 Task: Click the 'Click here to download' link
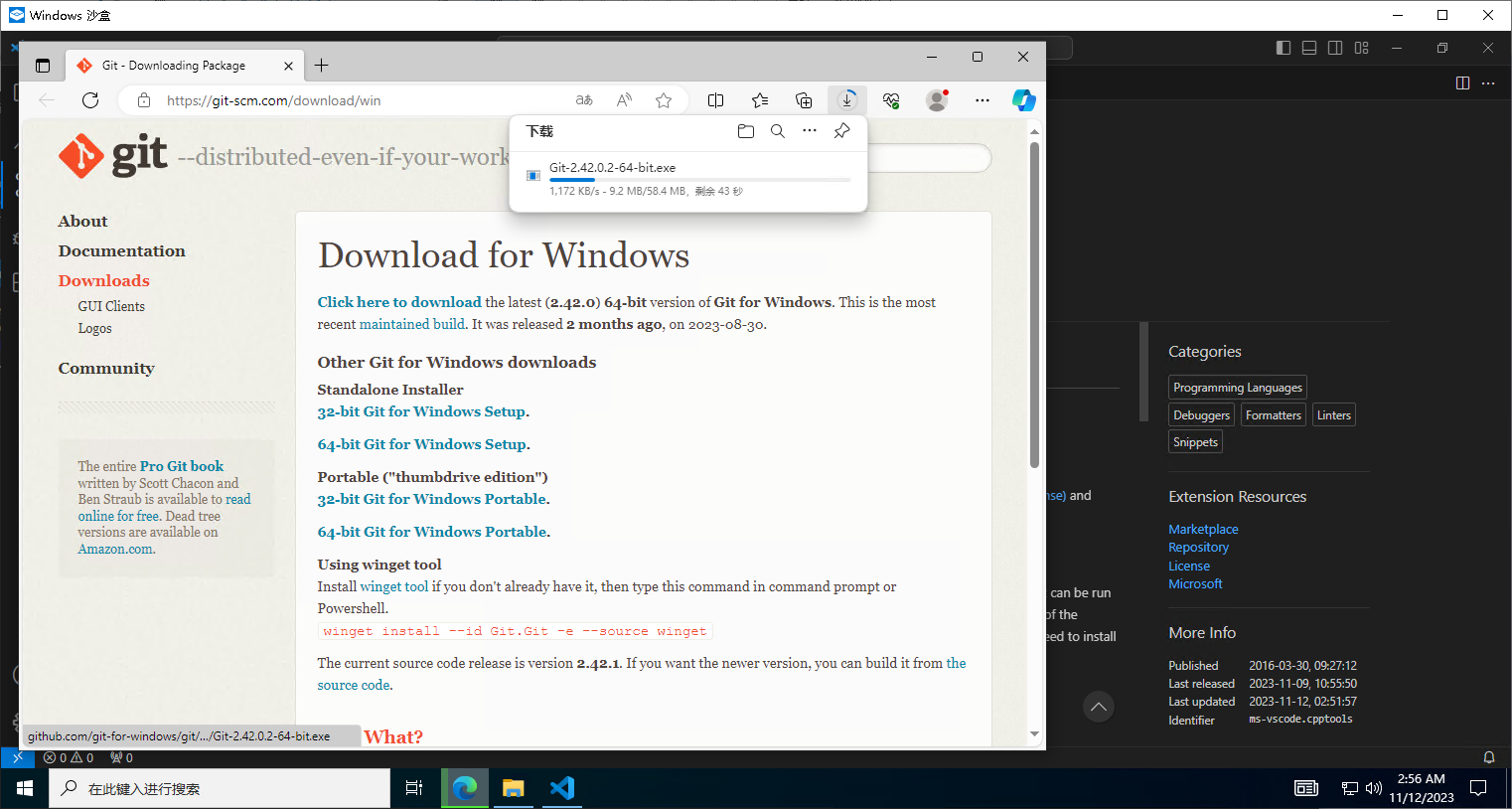[399, 302]
